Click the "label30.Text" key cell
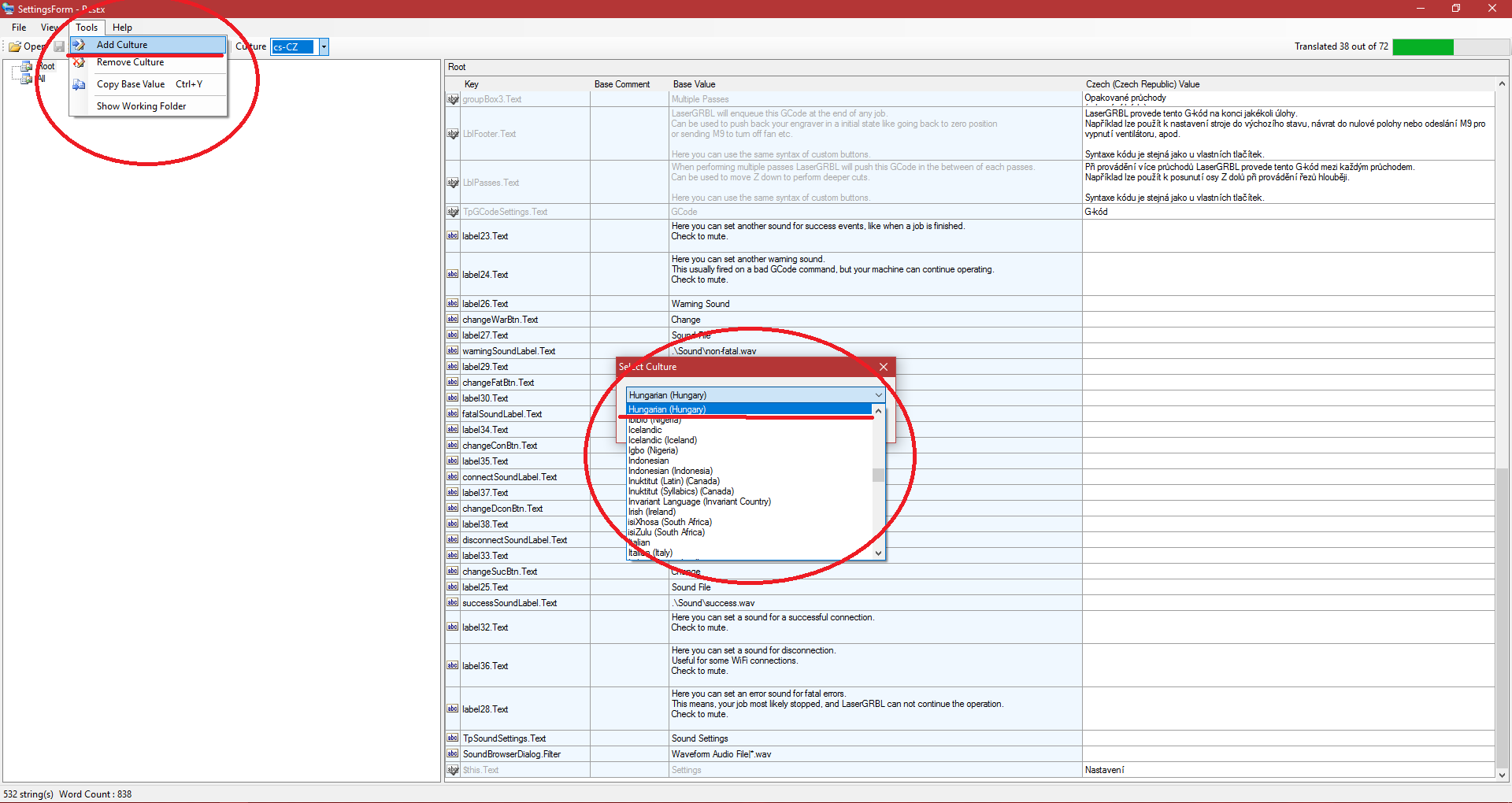1512x803 pixels. tap(525, 398)
